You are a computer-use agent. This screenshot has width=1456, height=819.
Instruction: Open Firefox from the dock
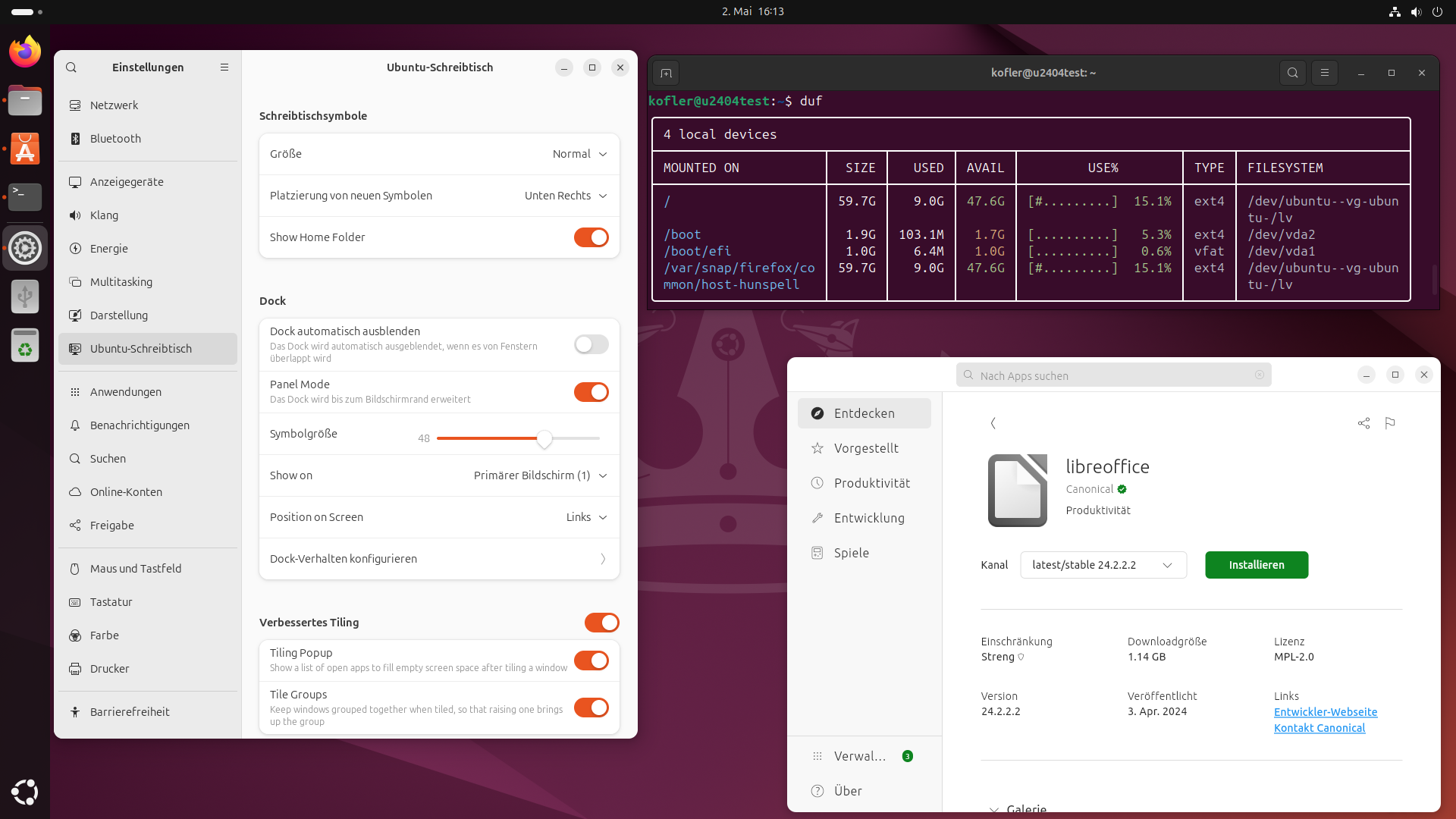(x=25, y=52)
